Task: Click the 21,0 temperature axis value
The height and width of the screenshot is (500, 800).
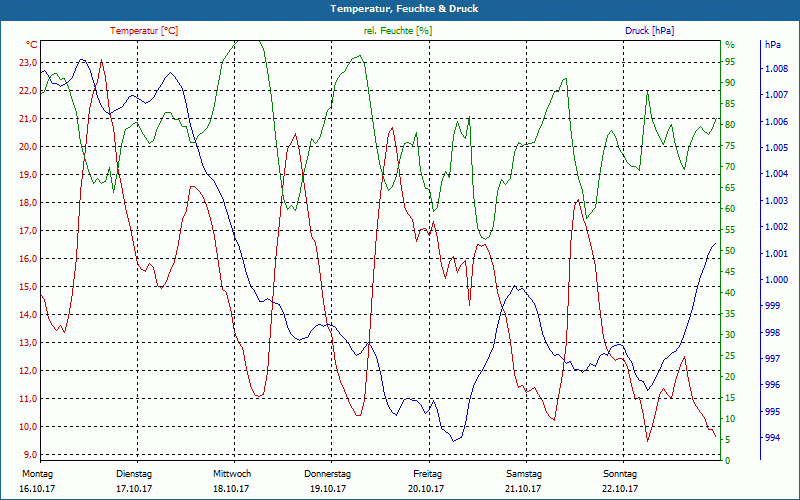Action: (x=28, y=119)
